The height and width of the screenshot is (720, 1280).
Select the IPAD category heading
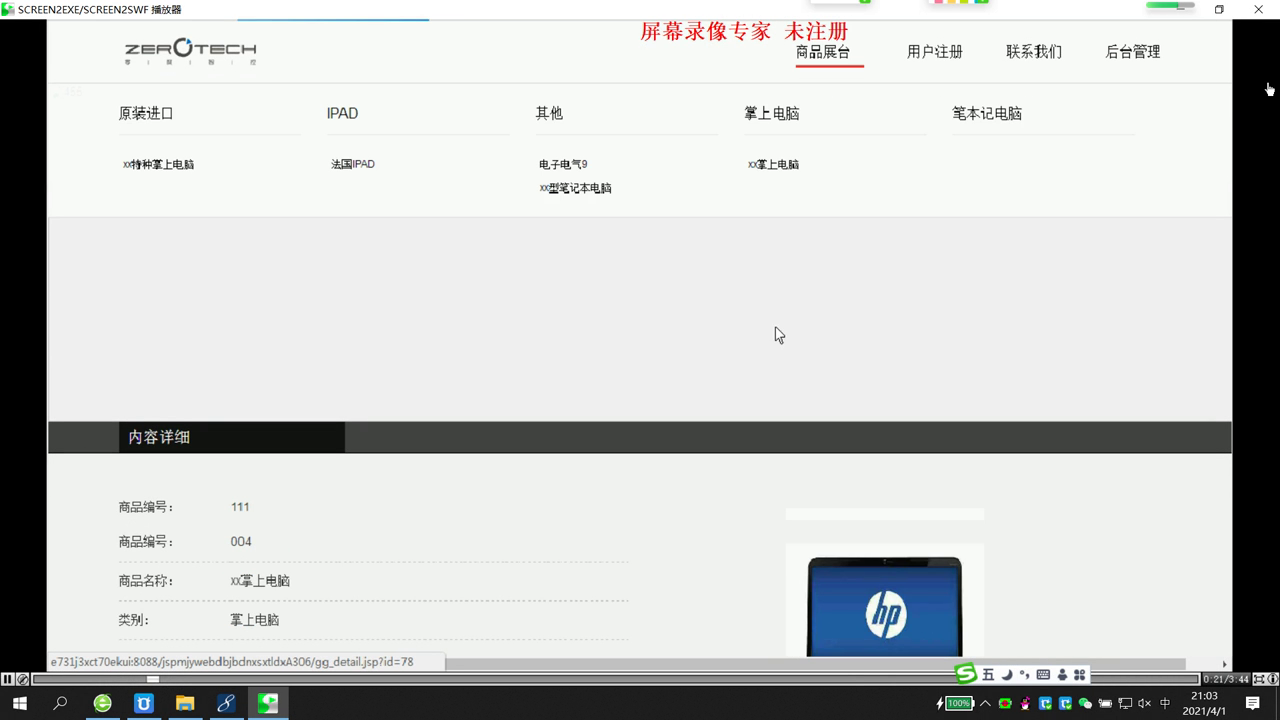342,113
